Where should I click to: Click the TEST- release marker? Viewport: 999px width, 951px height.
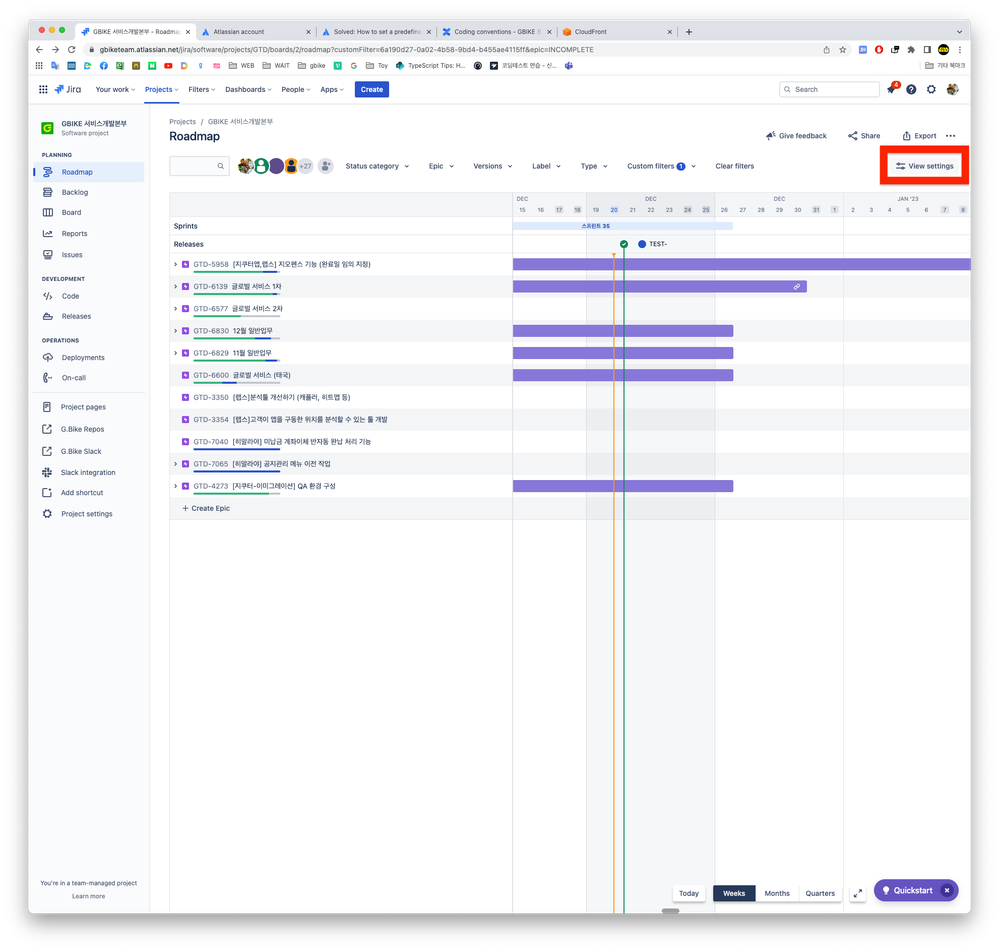(642, 244)
